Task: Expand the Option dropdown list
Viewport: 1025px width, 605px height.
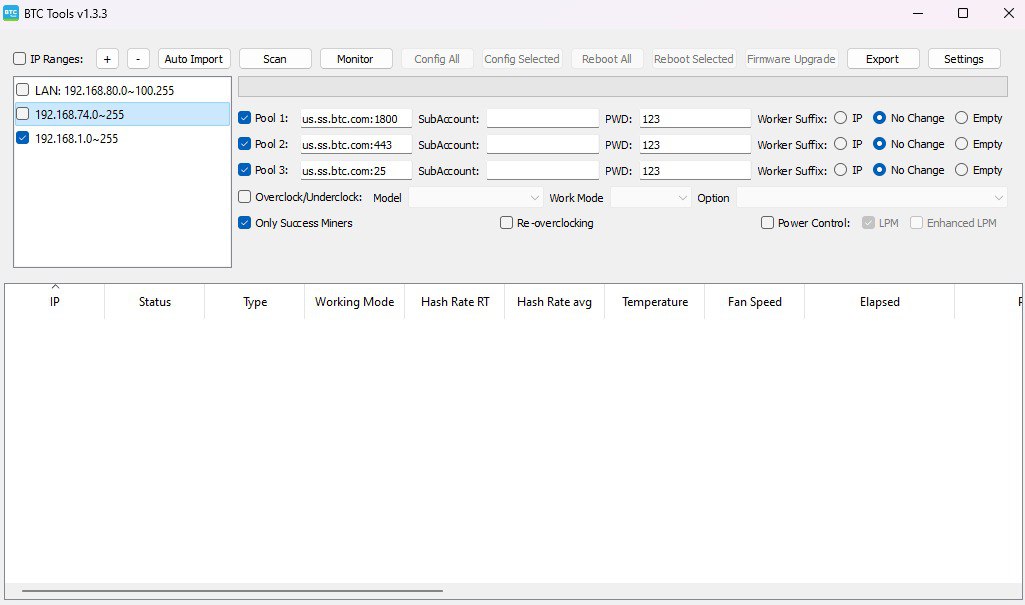Action: [x=871, y=198]
